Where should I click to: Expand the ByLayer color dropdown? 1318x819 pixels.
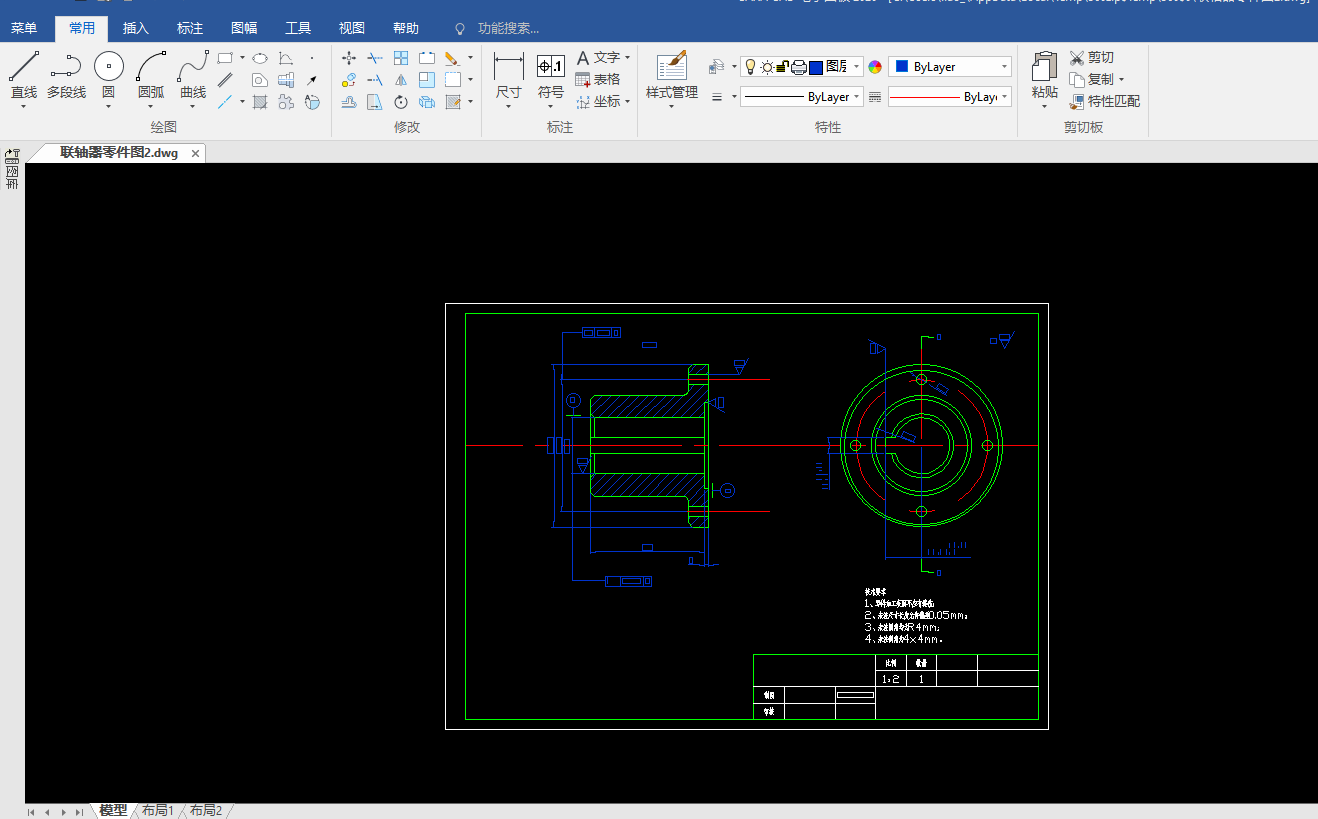tap(1004, 67)
